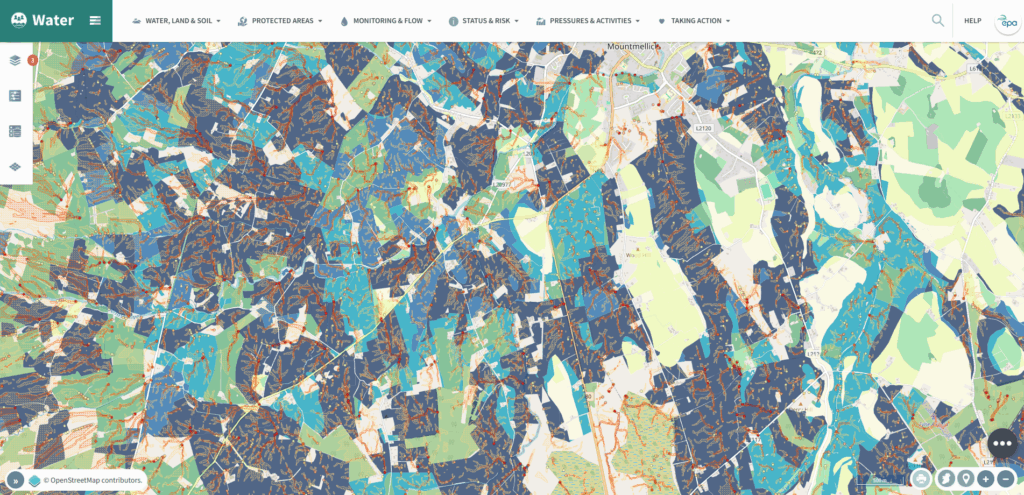
Task: Click the location pin button
Action: tap(964, 479)
